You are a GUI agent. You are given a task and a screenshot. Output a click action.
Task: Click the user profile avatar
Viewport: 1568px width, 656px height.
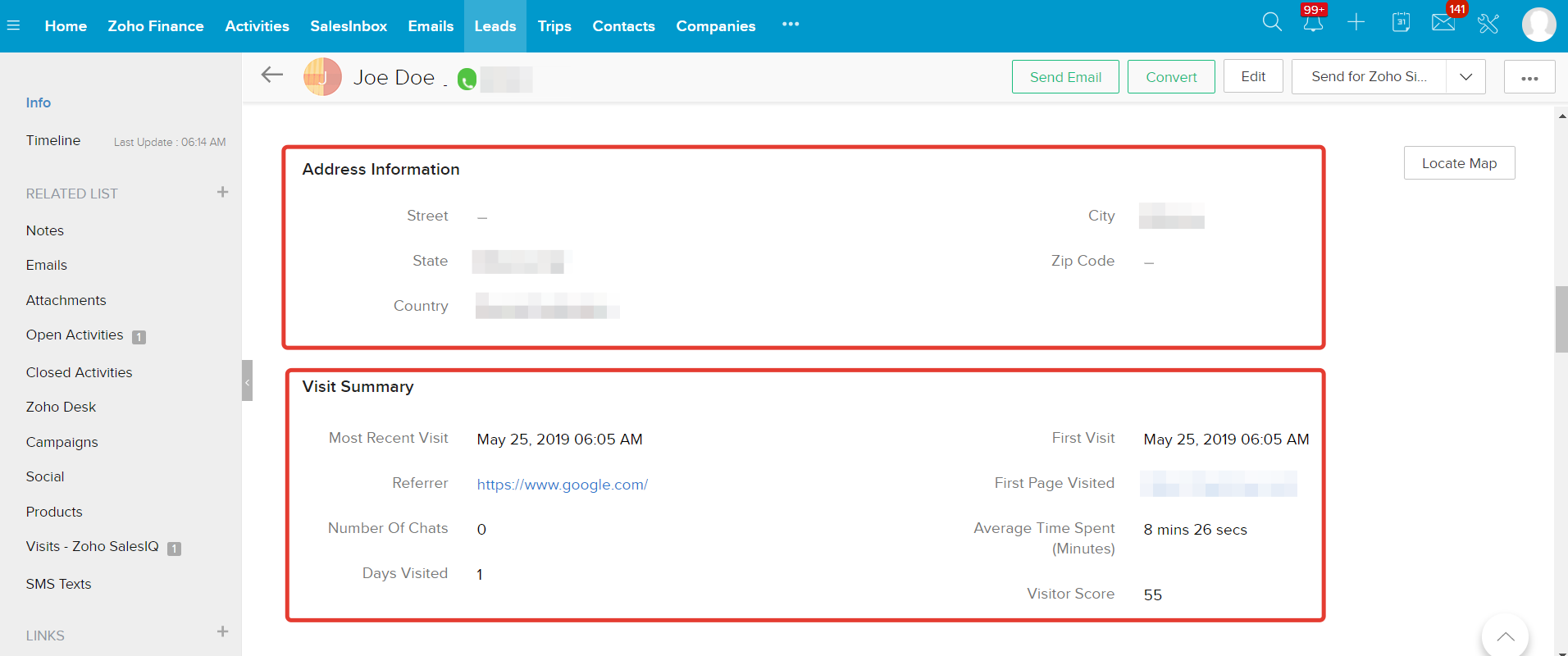(x=1538, y=25)
